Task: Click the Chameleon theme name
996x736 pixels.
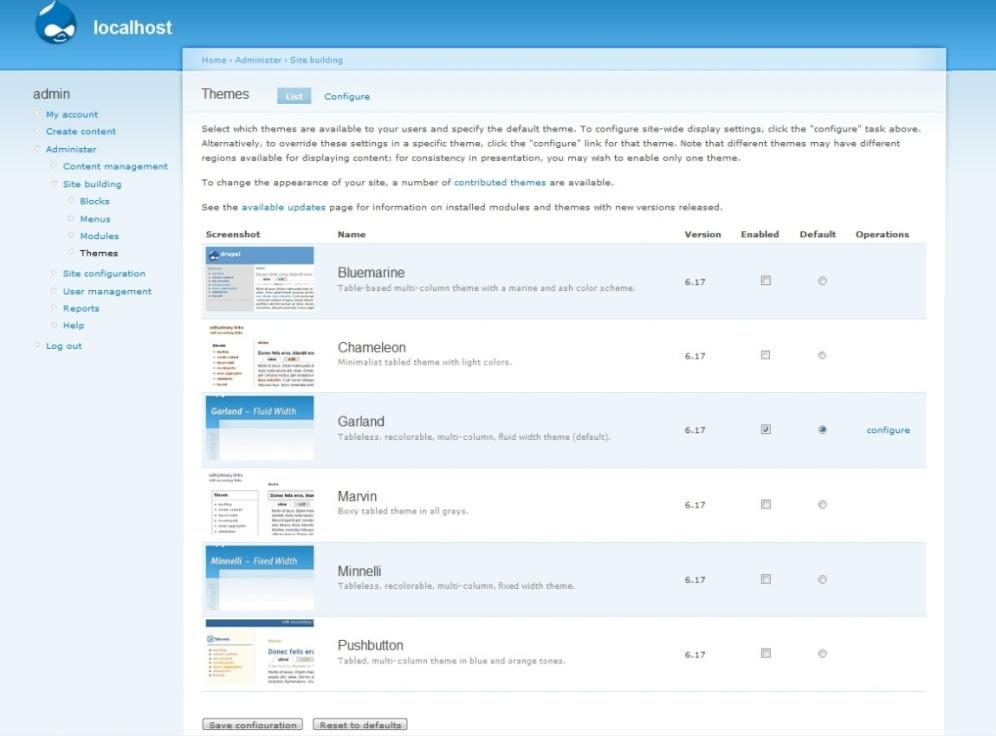Action: (x=372, y=347)
